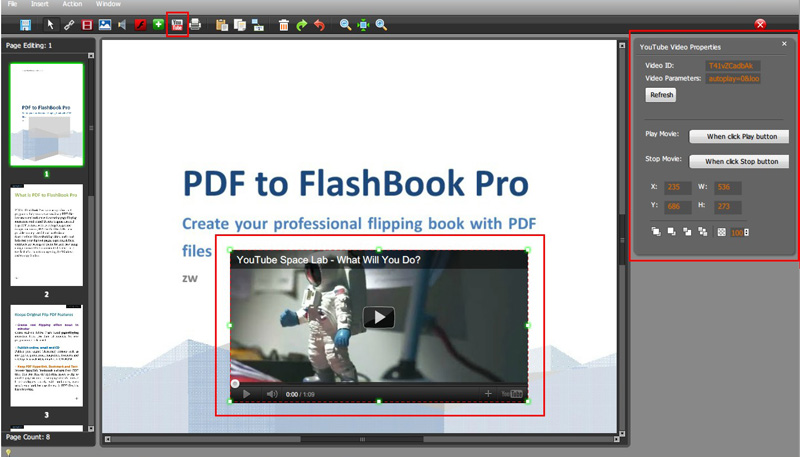Screen dimensions: 800x457
Task: Close the YouTube Video Properties panel
Action: click(784, 44)
